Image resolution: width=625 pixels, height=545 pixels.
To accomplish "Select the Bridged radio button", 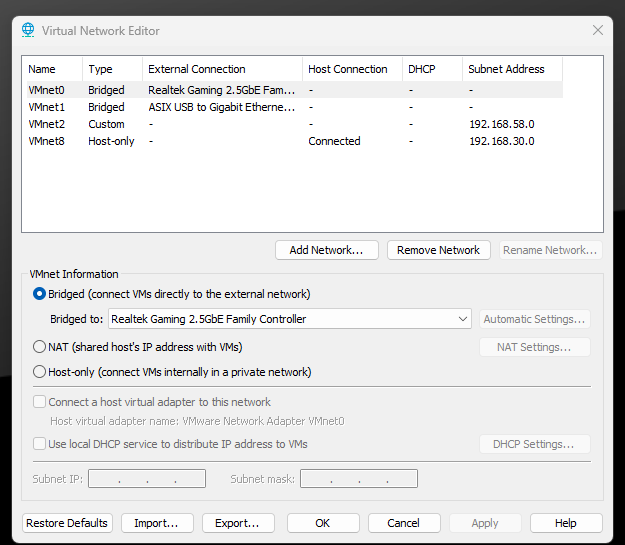I will click(x=39, y=294).
